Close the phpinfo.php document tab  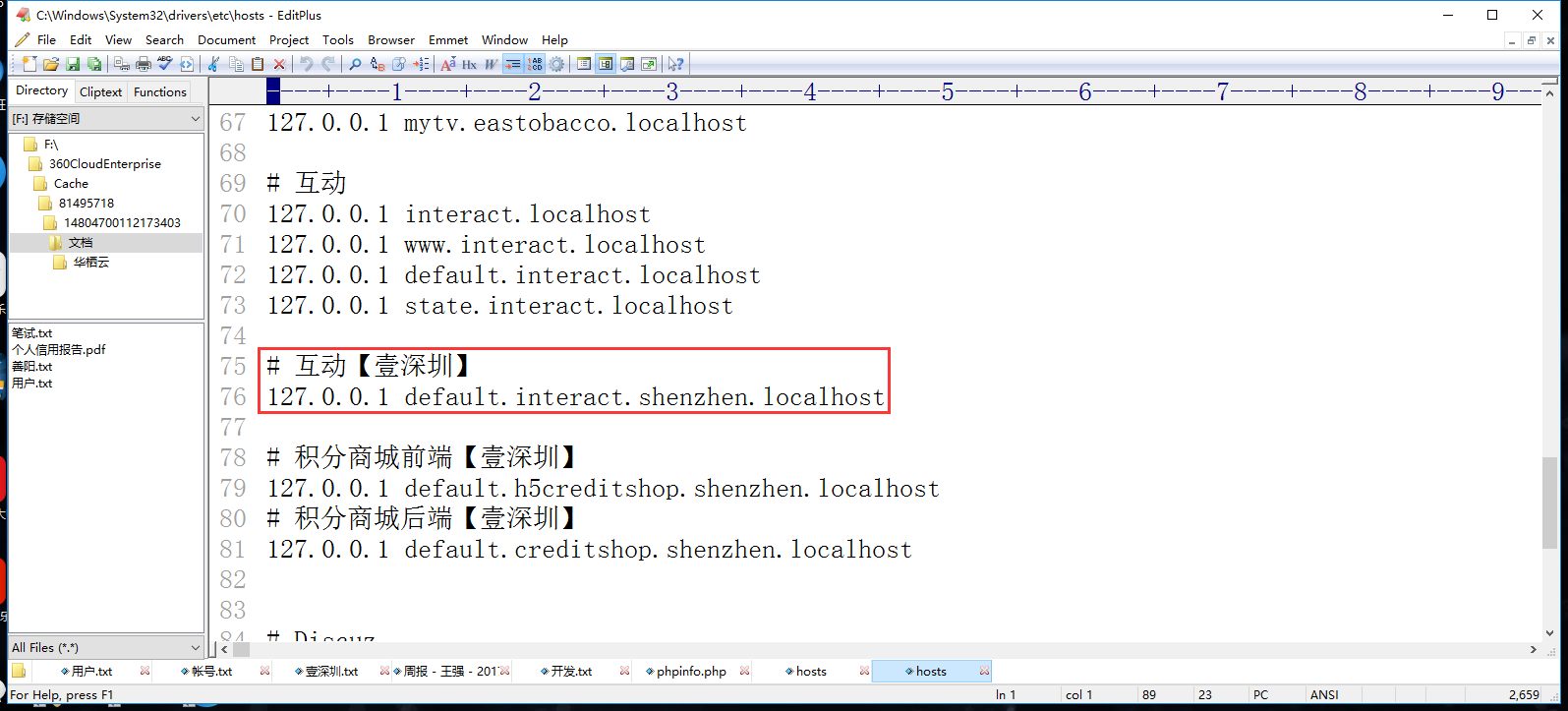point(745,672)
